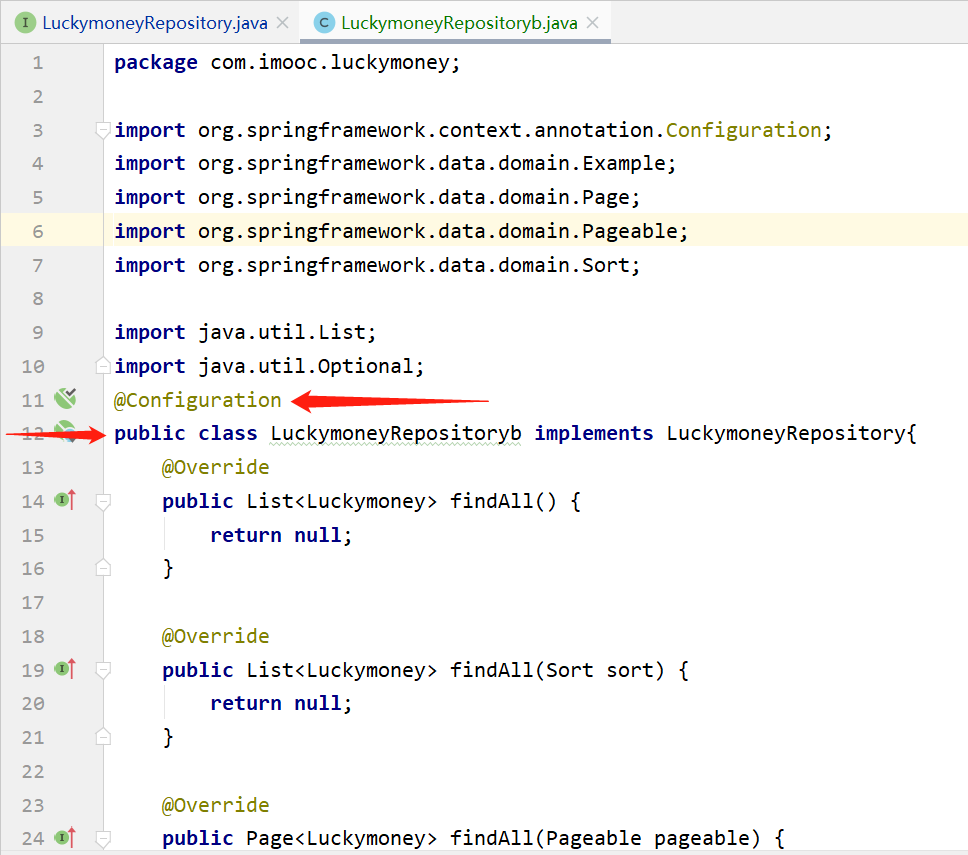
Task: Click 'return null;' on line 15
Action: point(281,535)
